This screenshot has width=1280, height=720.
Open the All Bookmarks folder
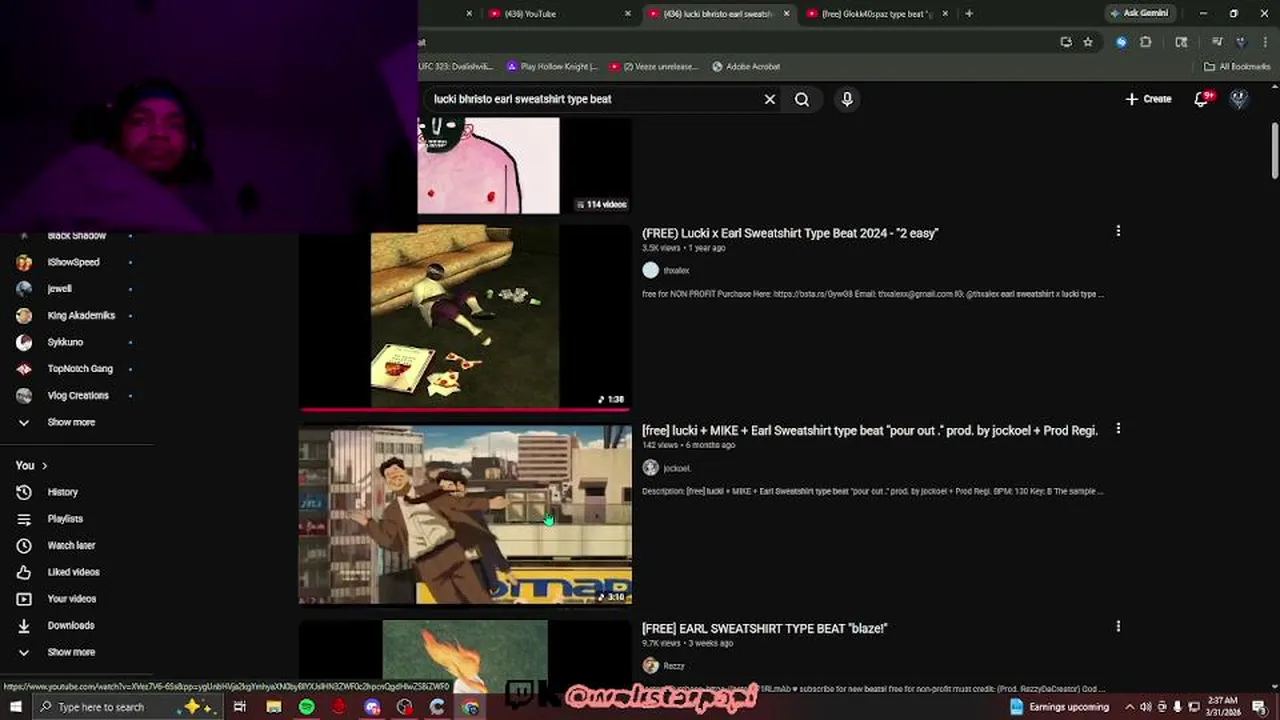pyautogui.click(x=1237, y=67)
